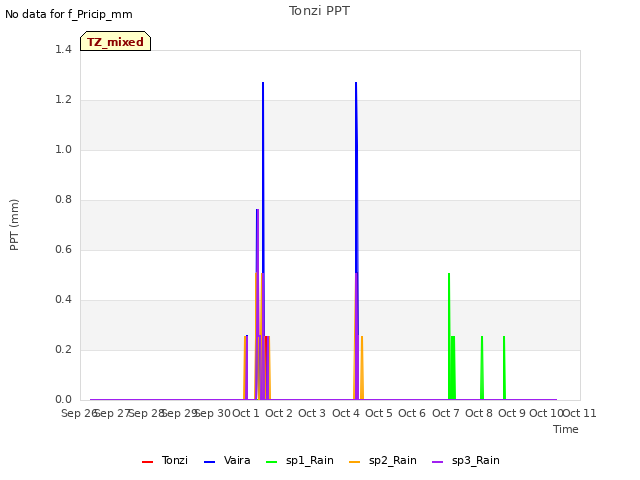Select the Tonzi legend entry

(x=165, y=460)
